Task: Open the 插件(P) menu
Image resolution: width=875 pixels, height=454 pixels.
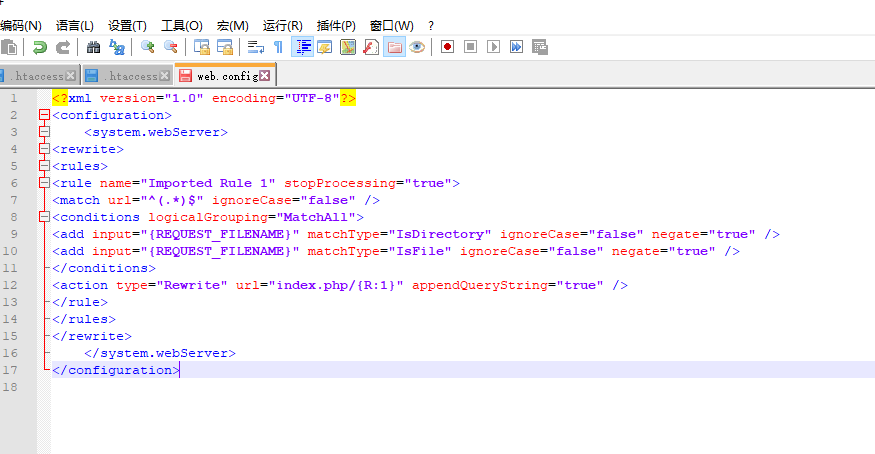Action: point(336,26)
